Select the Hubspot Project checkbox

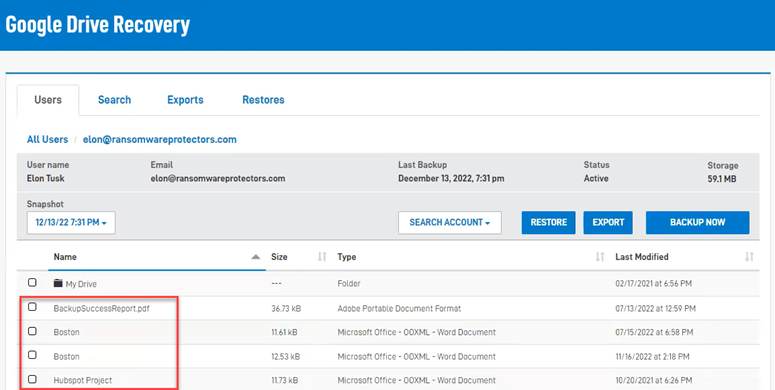(x=32, y=379)
